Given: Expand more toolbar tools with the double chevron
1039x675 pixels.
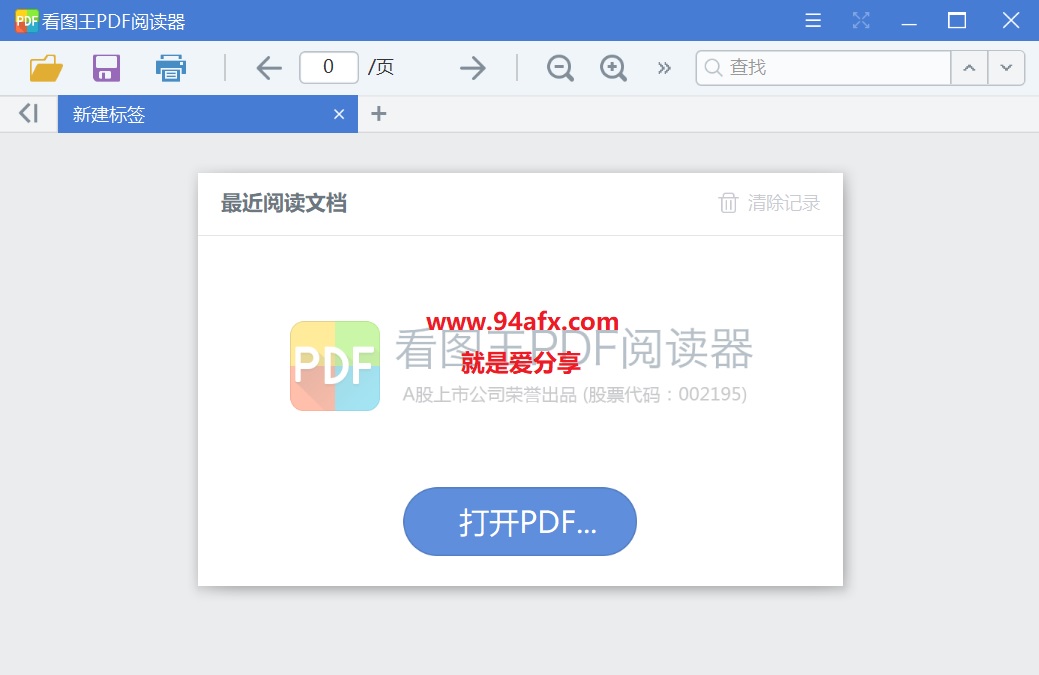Looking at the screenshot, I should point(664,68).
